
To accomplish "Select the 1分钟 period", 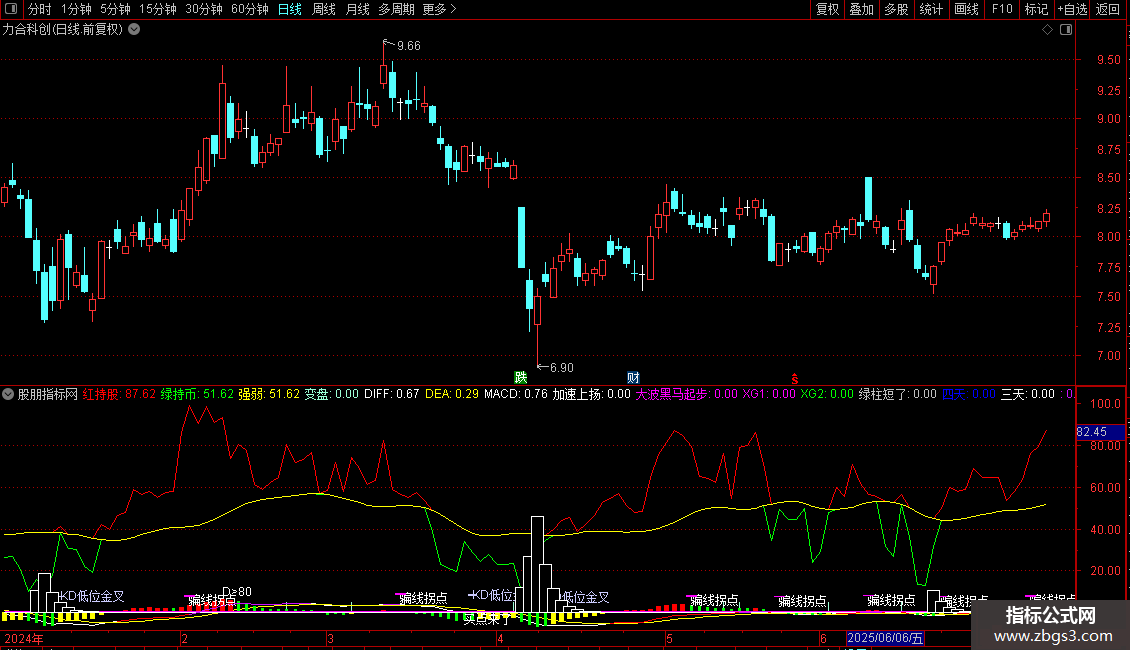I will pyautogui.click(x=76, y=9).
